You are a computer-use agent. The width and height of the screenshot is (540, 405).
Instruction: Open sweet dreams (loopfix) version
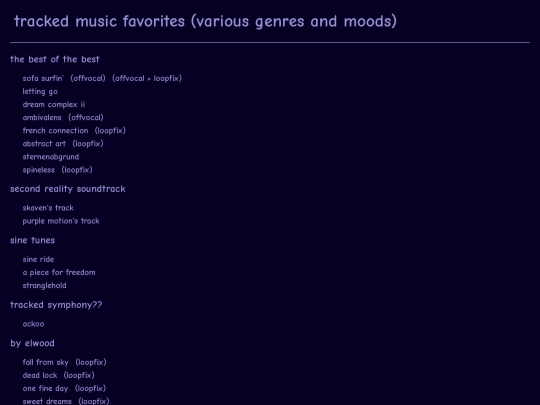94,401
